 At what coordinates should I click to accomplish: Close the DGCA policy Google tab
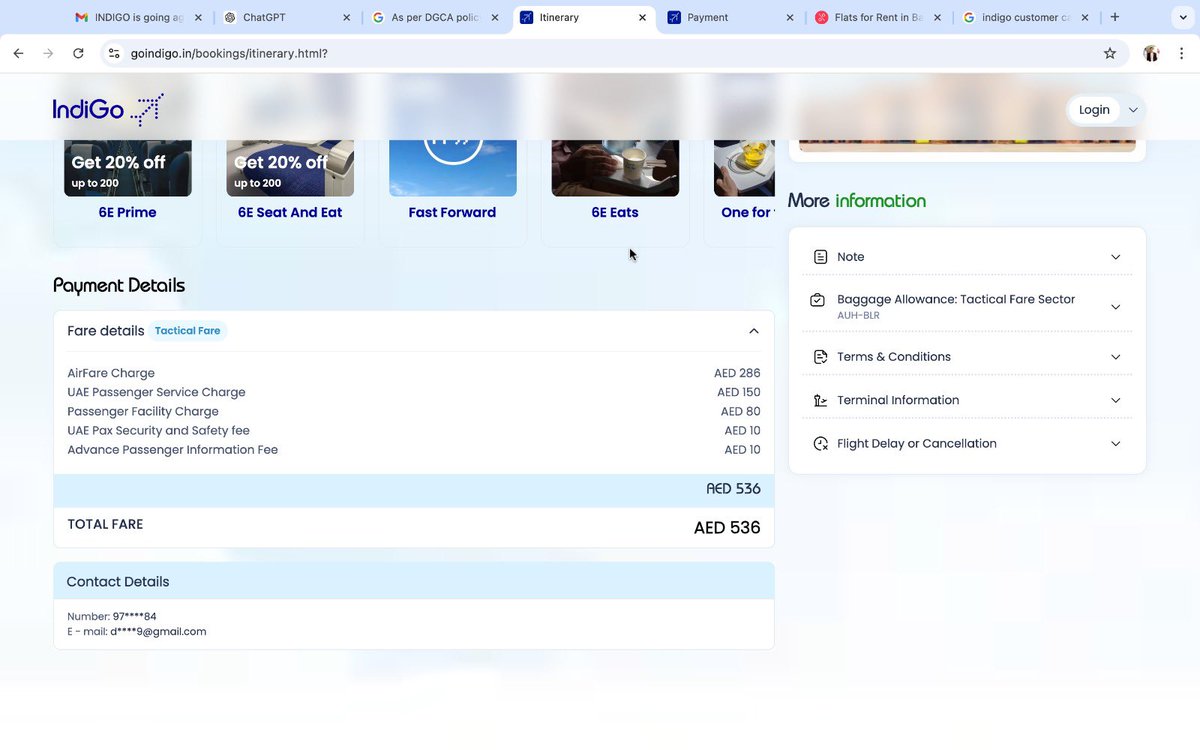(x=494, y=17)
